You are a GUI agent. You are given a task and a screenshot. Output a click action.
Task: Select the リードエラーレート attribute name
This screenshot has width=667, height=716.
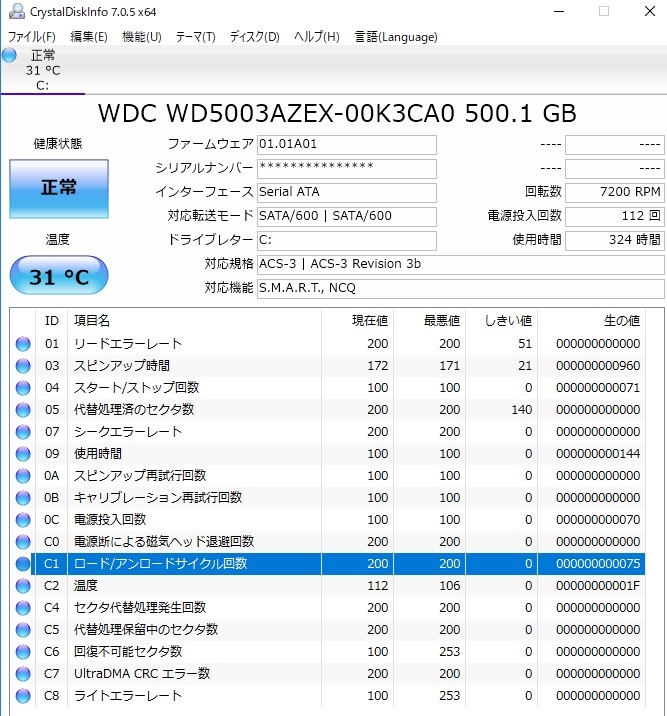click(128, 344)
